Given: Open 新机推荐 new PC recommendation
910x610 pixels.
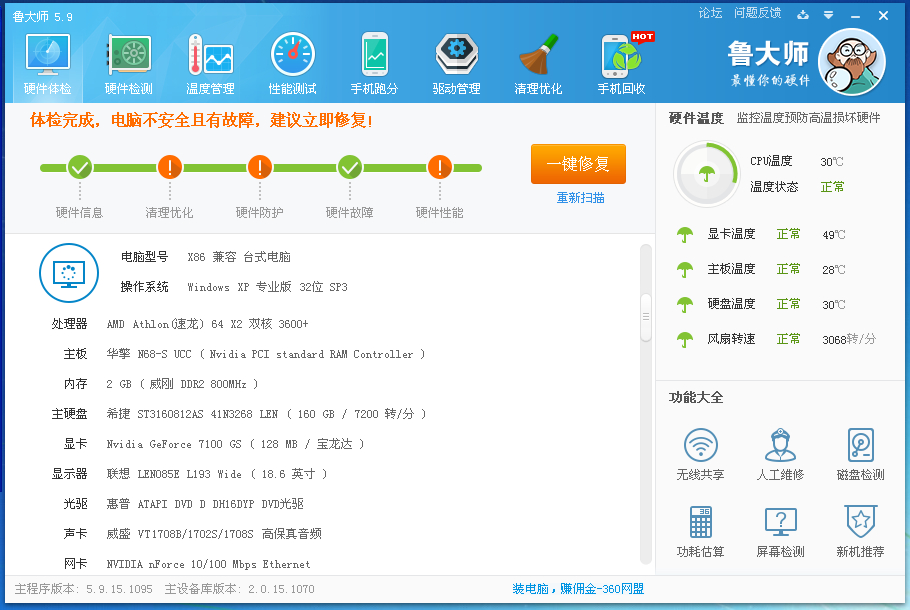Looking at the screenshot, I should (861, 532).
